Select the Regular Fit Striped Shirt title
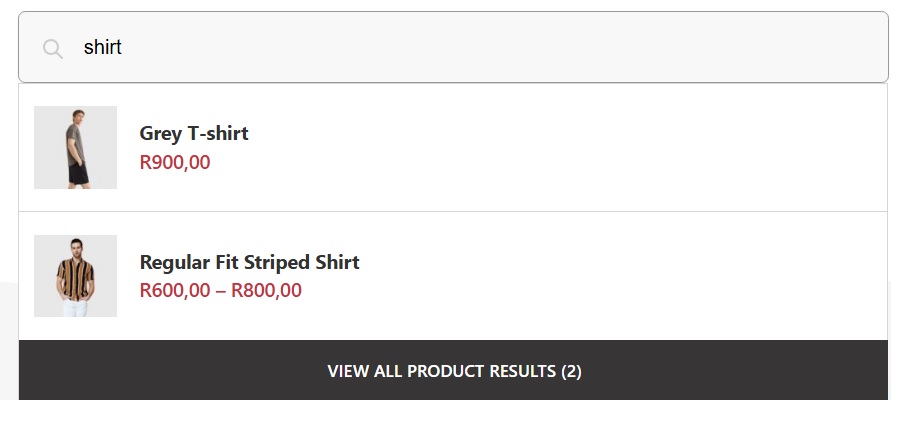This screenshot has height=423, width=911. (x=249, y=262)
